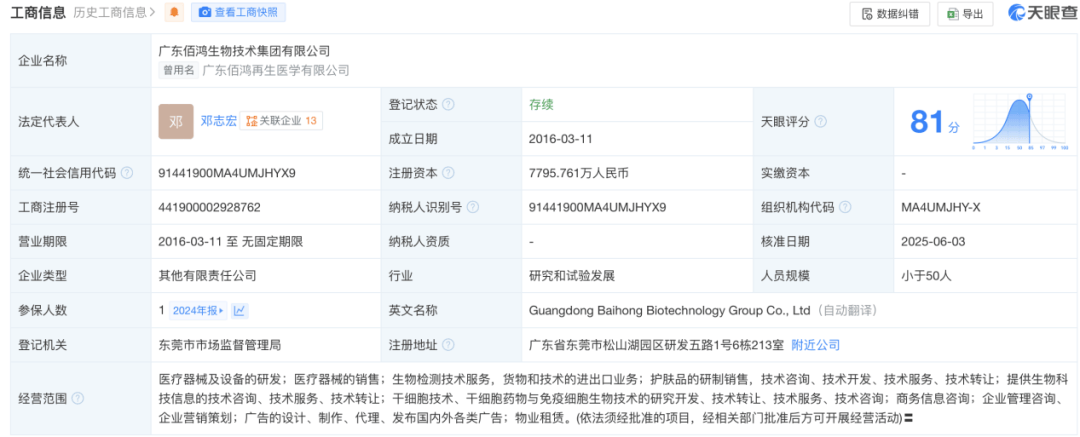The height and width of the screenshot is (437, 1080).
Task: Expand the 2024年报 annual report dropdown
Action: (x=199, y=311)
